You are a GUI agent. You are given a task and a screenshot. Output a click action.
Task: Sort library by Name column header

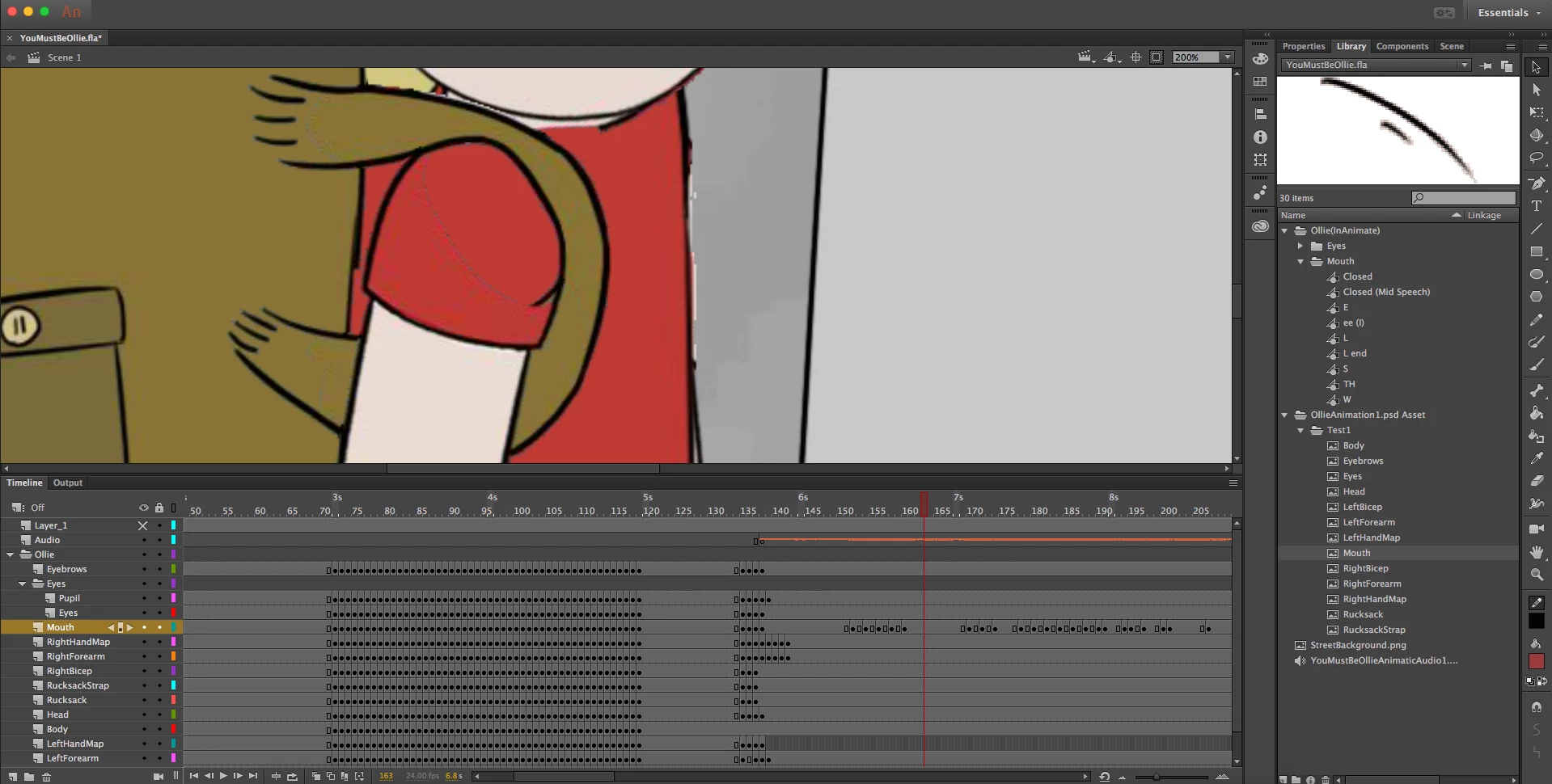click(1293, 215)
